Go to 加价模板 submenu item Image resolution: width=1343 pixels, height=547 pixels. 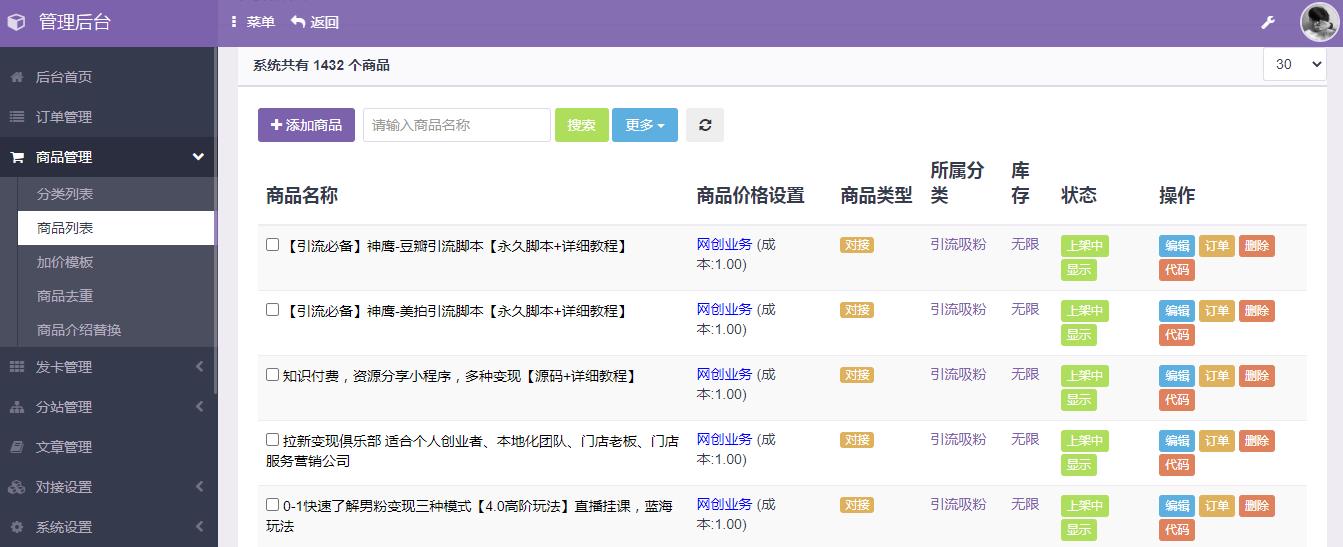coord(65,262)
